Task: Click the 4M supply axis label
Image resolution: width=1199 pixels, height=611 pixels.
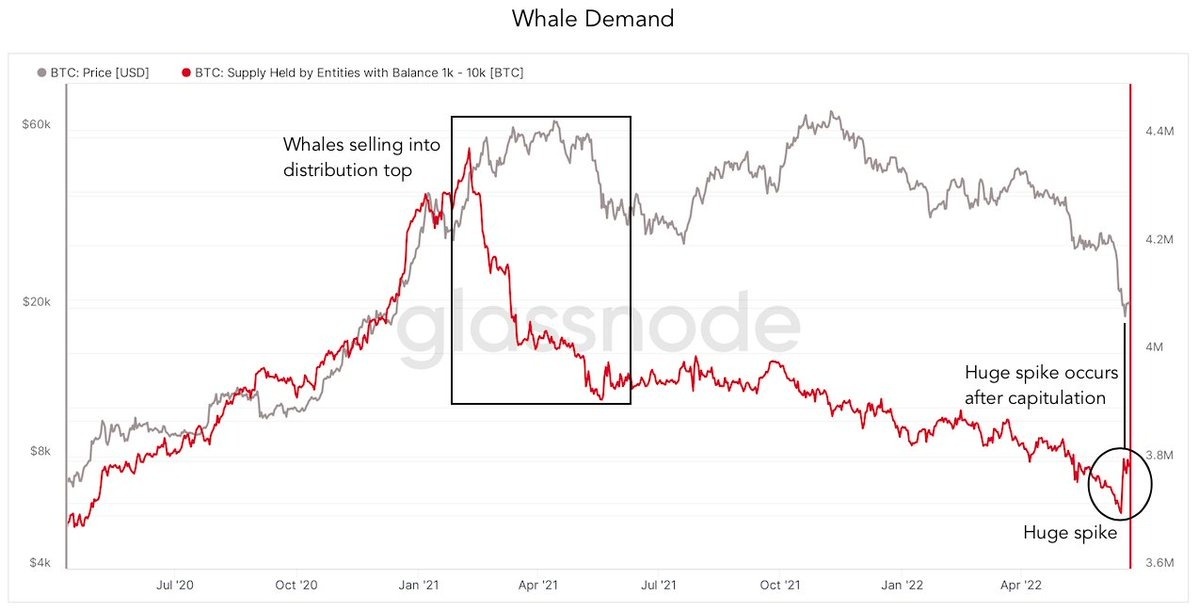Action: pyautogui.click(x=1153, y=347)
